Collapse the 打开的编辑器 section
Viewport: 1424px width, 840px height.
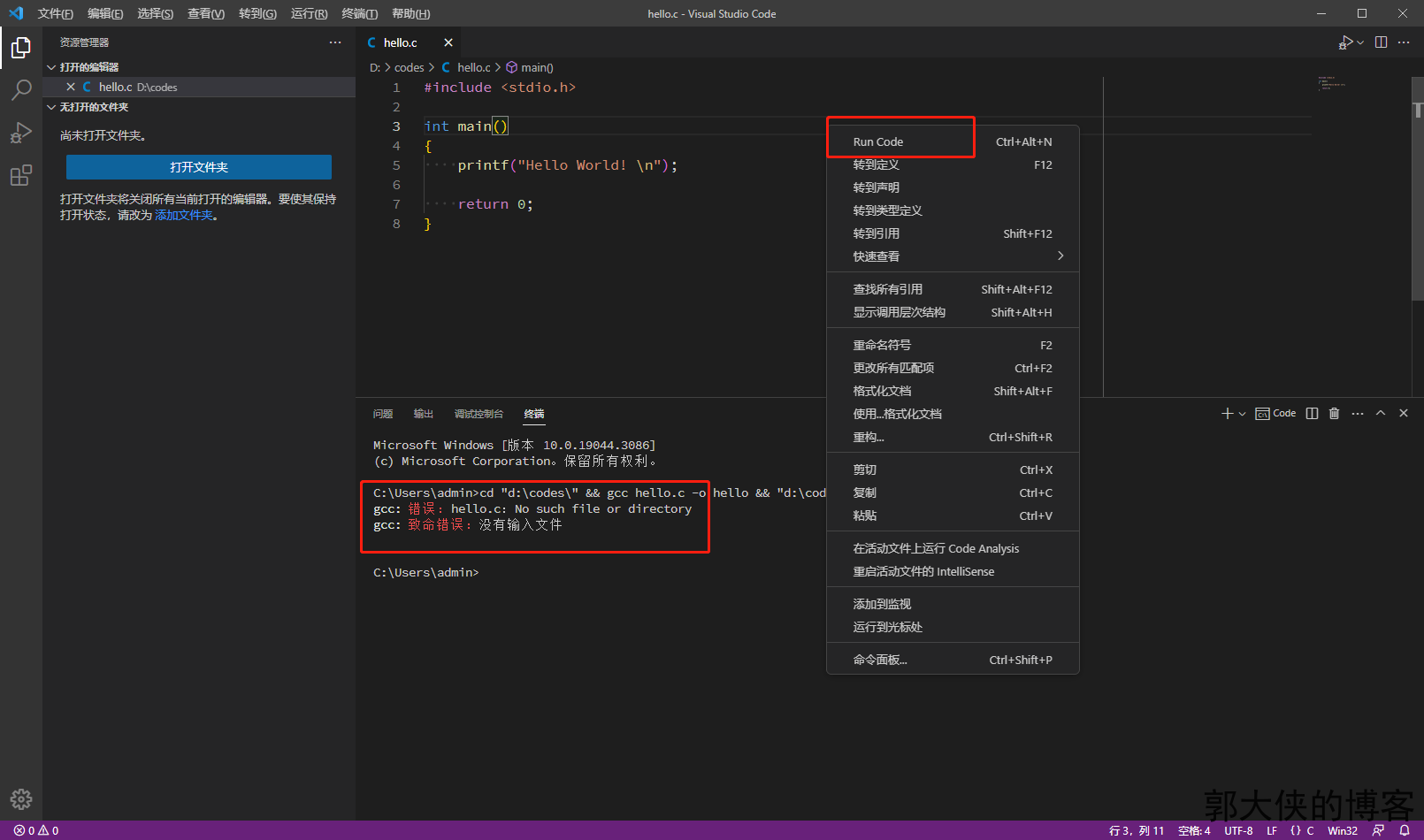point(199,67)
